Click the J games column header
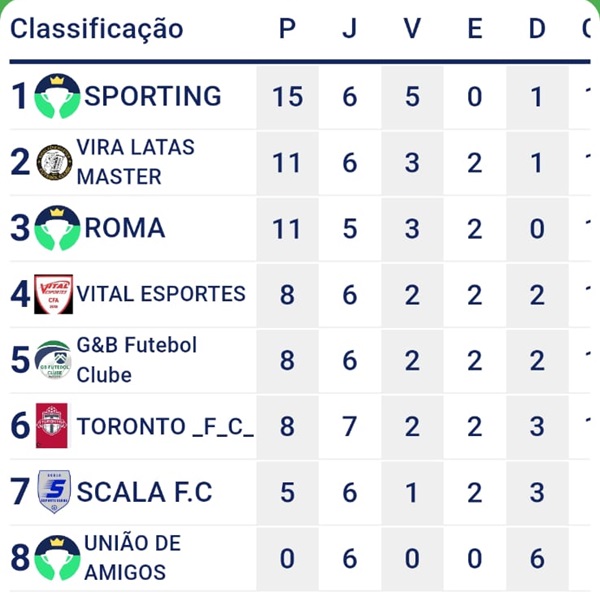600x605 pixels. [349, 29]
